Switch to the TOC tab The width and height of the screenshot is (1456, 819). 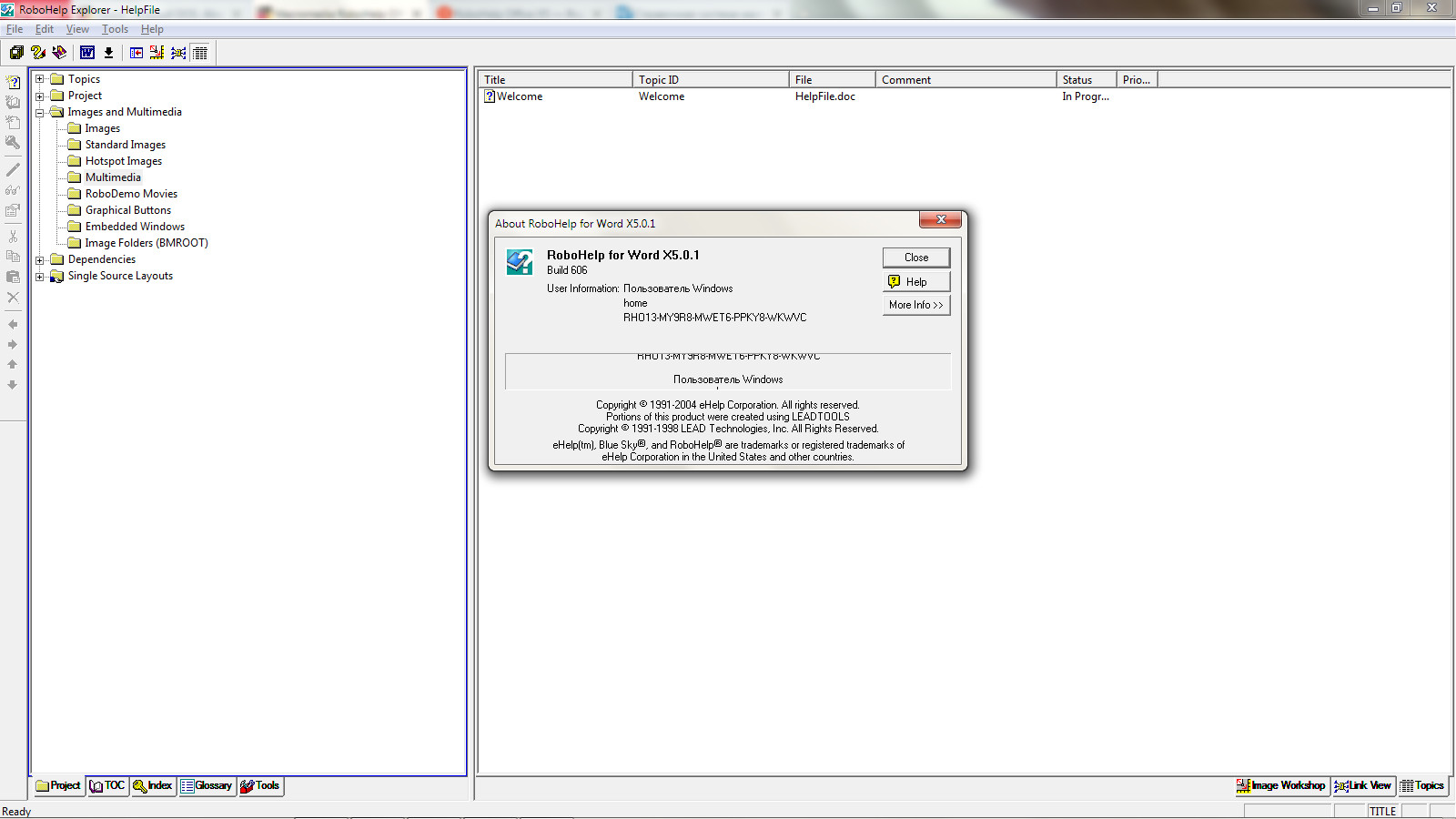coord(107,786)
